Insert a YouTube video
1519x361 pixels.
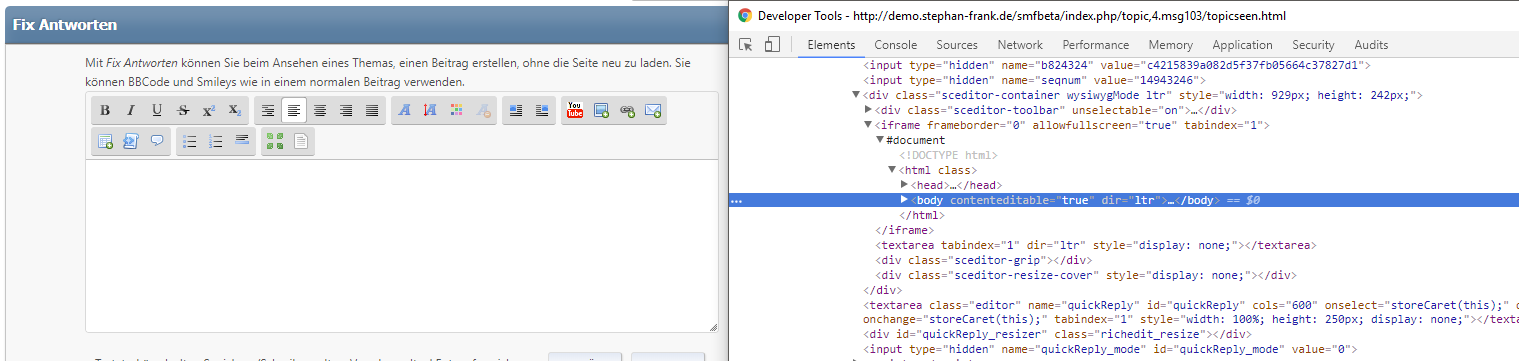click(x=575, y=111)
